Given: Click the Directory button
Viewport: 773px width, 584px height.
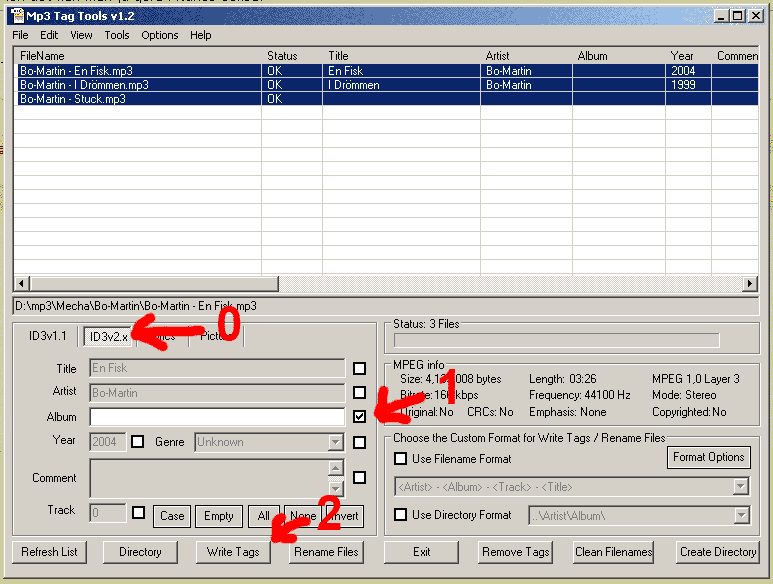Looking at the screenshot, I should [140, 552].
